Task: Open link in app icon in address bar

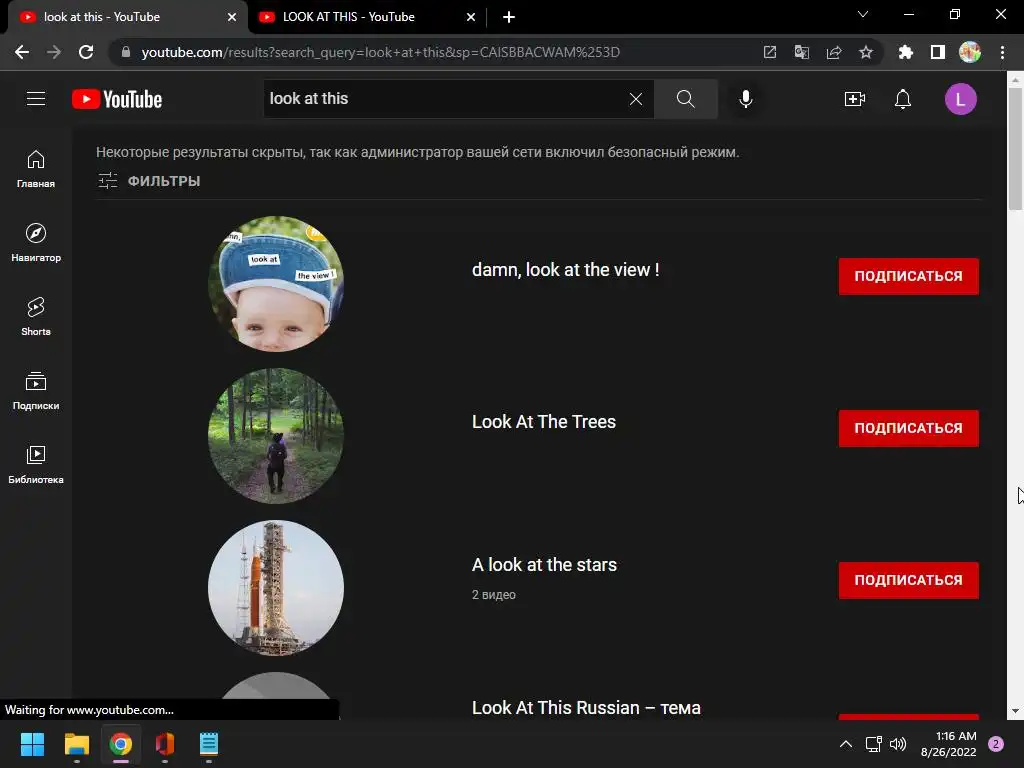Action: [x=770, y=52]
